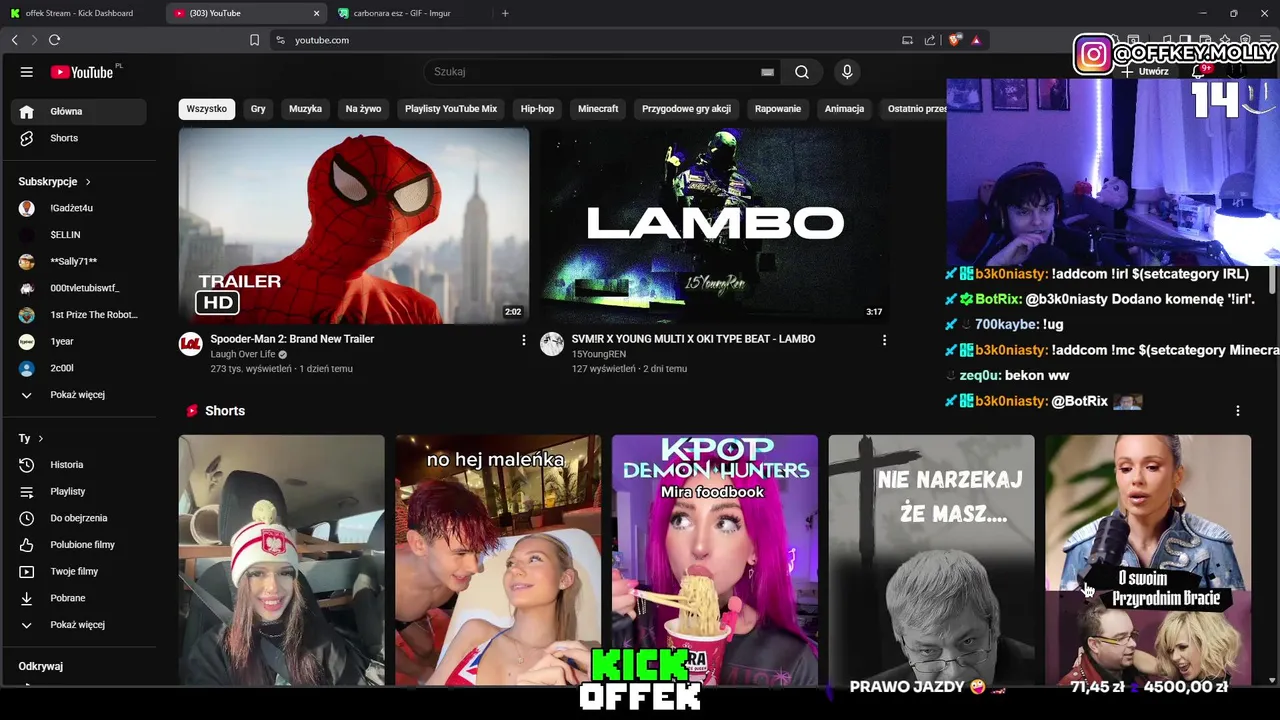Click the youtube.com address bar
The image size is (1280, 720).
click(585, 40)
